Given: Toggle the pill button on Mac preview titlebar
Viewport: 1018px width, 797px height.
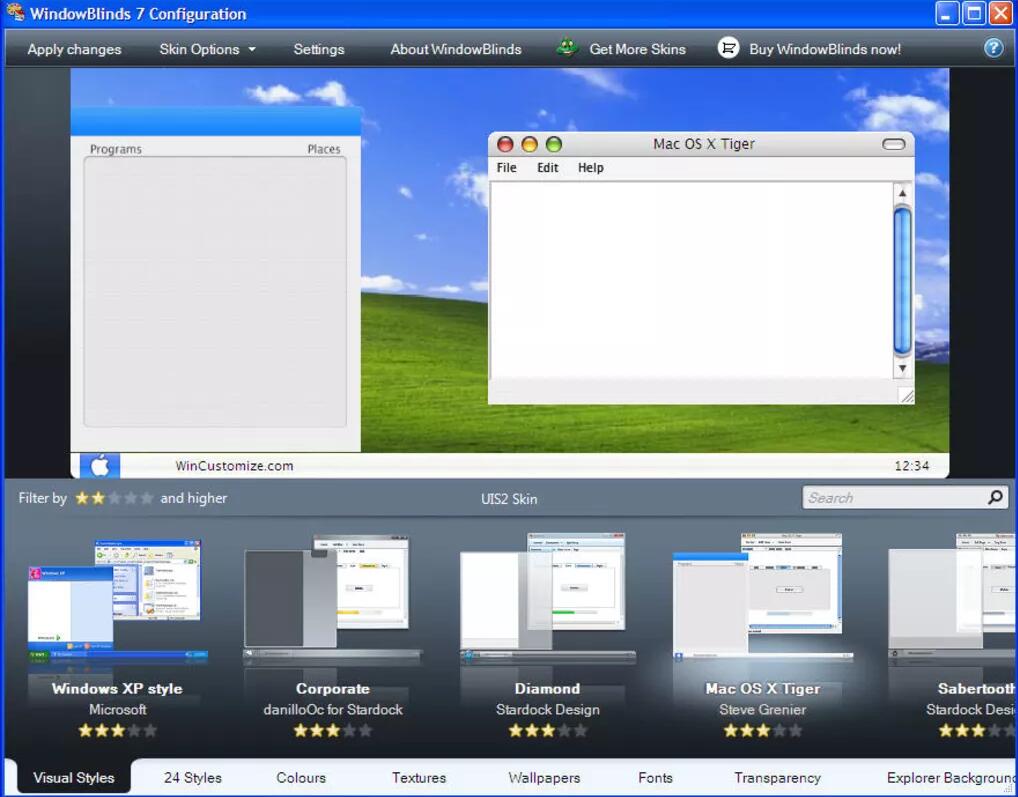Looking at the screenshot, I should [893, 144].
